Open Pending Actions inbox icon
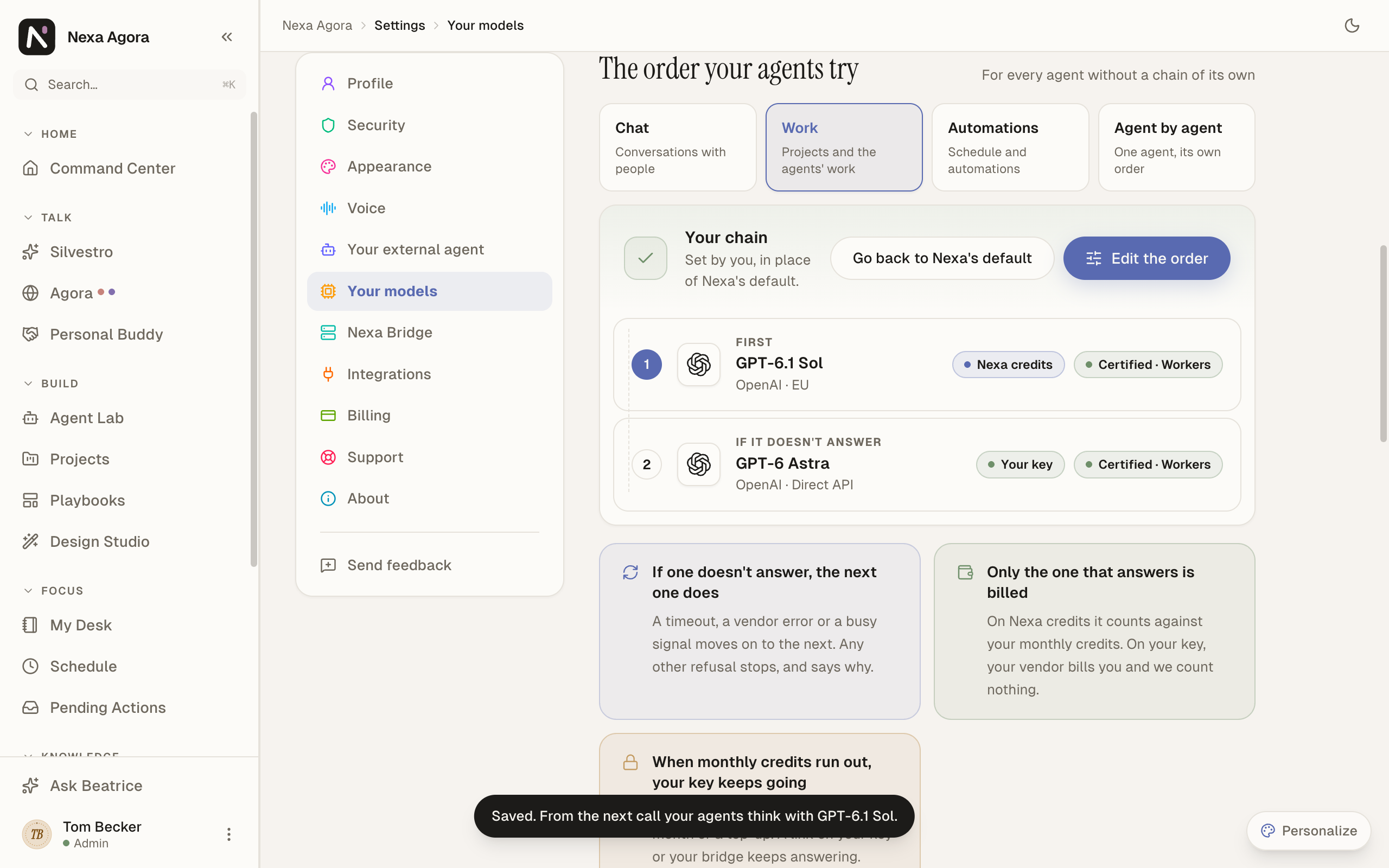 (30, 707)
